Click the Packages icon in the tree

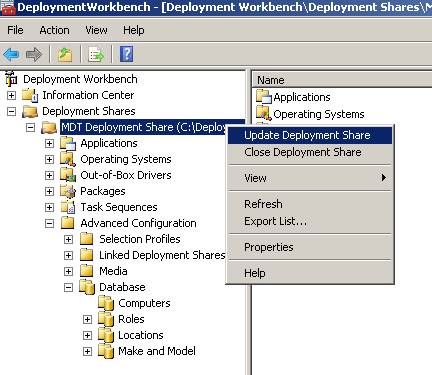[x=68, y=191]
